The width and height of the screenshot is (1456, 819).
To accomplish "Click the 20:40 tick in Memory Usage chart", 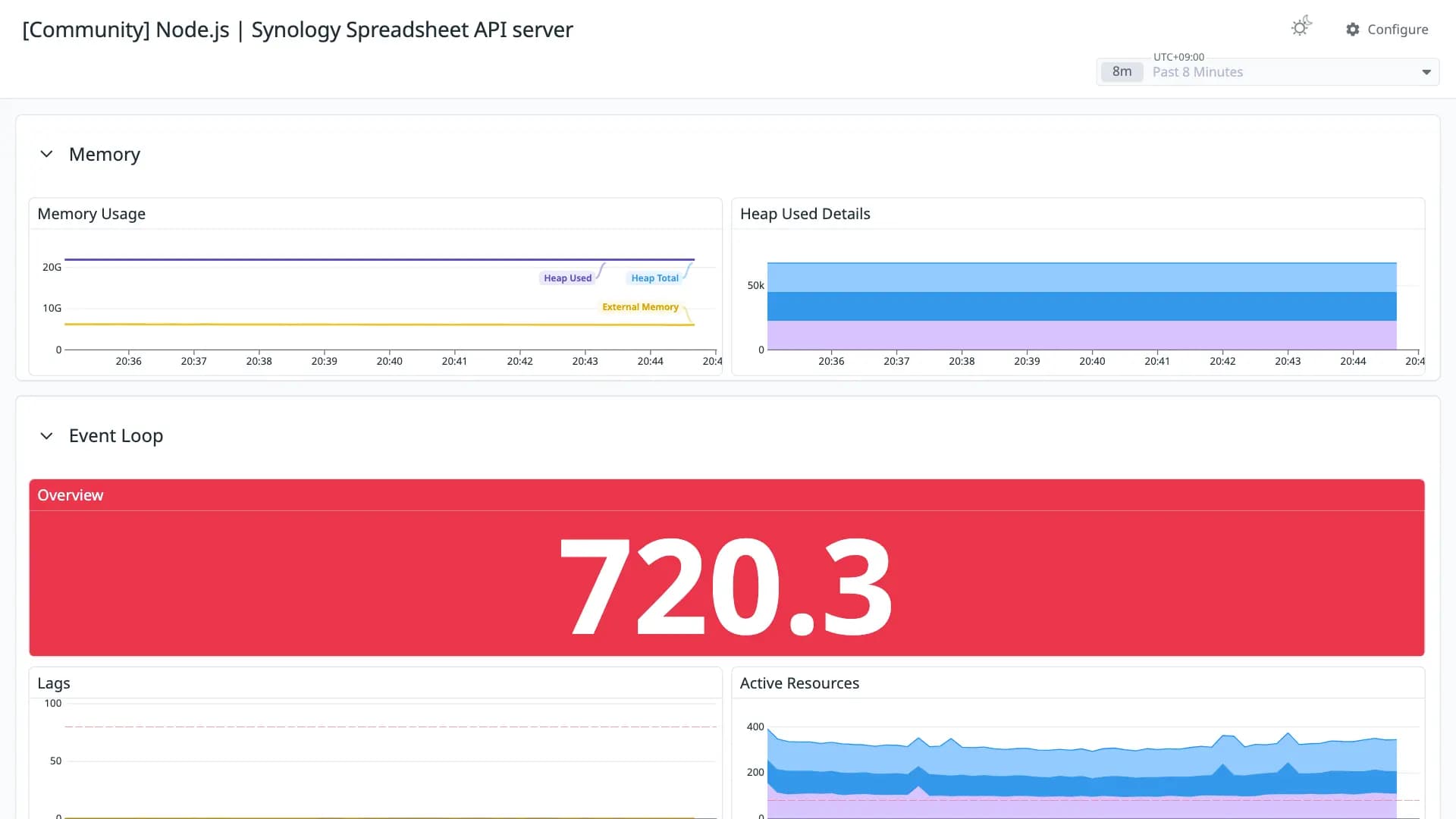I will (389, 361).
